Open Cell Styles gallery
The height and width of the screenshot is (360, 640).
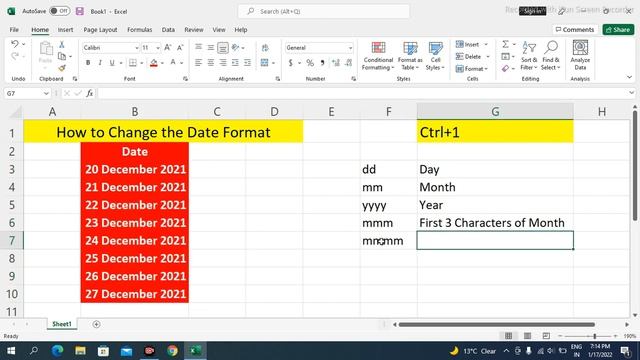[x=435, y=56]
